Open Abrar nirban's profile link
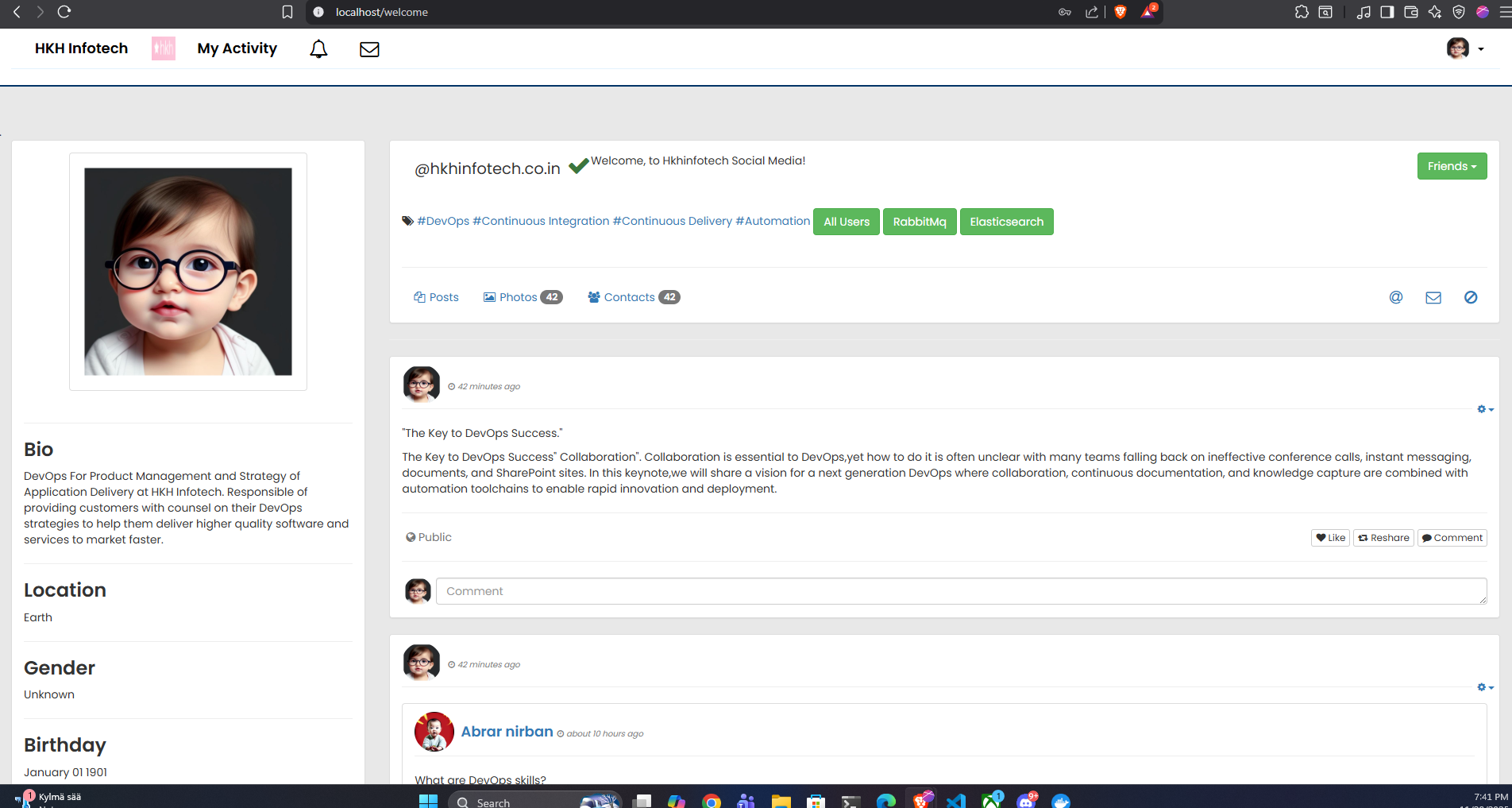This screenshot has height=808, width=1512. [507, 732]
